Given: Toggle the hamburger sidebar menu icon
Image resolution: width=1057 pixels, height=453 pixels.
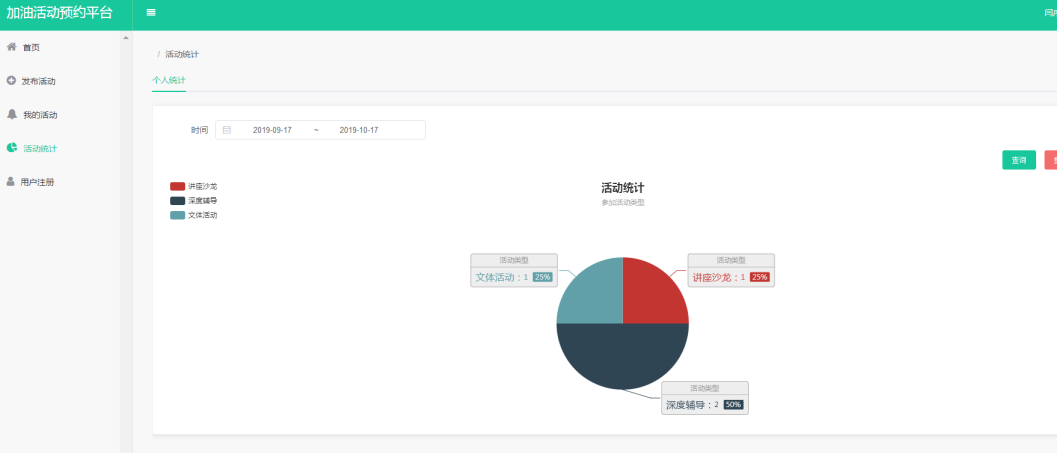Looking at the screenshot, I should click(x=151, y=13).
